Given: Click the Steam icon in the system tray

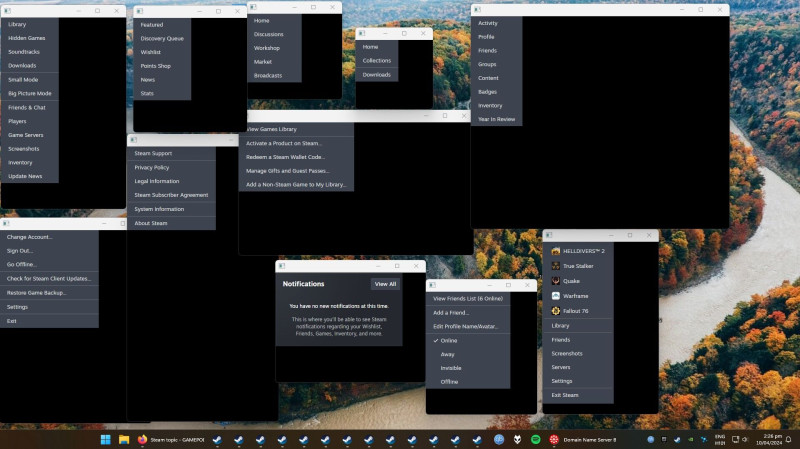Looking at the screenshot, I should click(677, 439).
